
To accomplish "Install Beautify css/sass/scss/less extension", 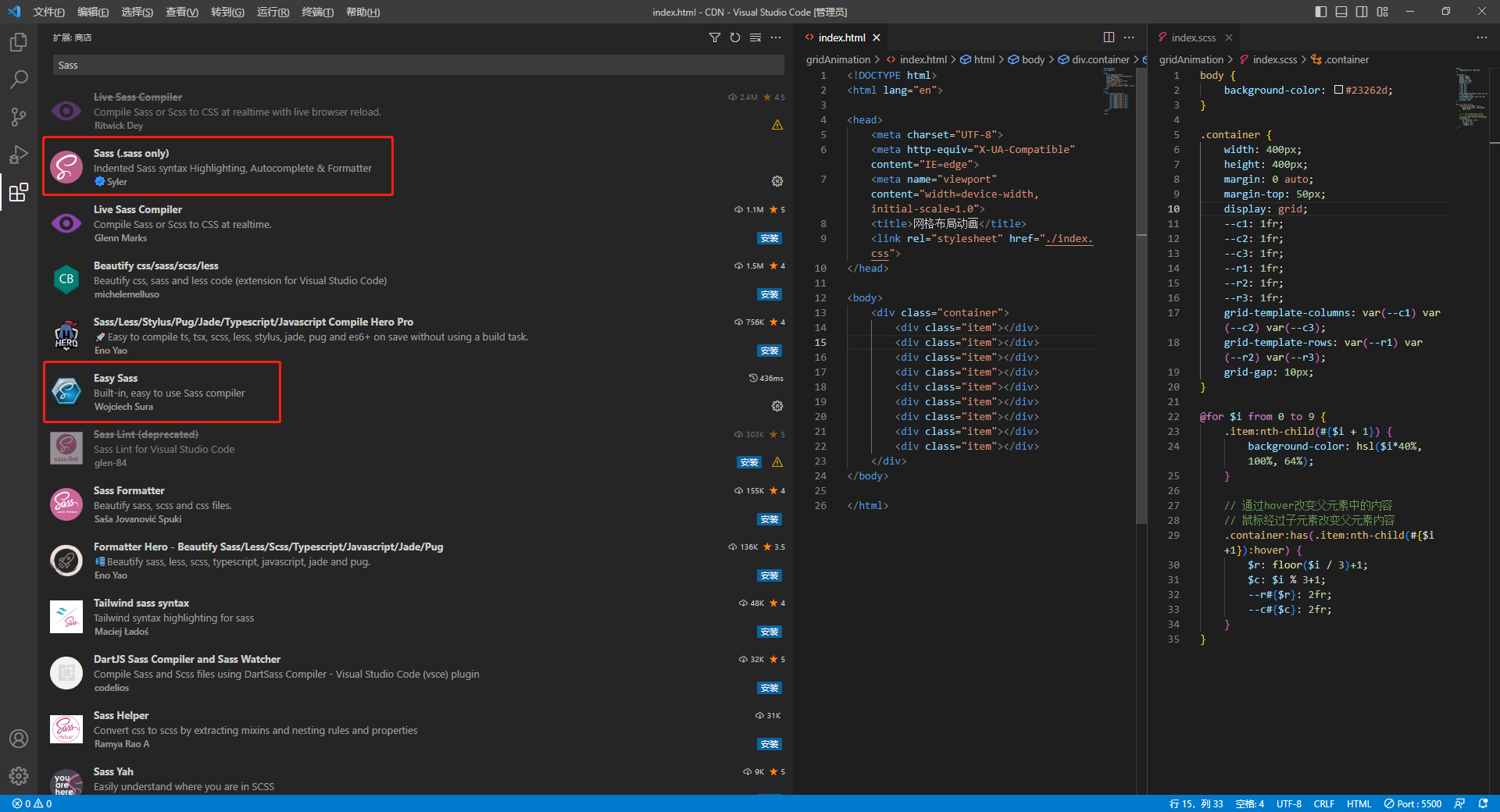I will (770, 294).
